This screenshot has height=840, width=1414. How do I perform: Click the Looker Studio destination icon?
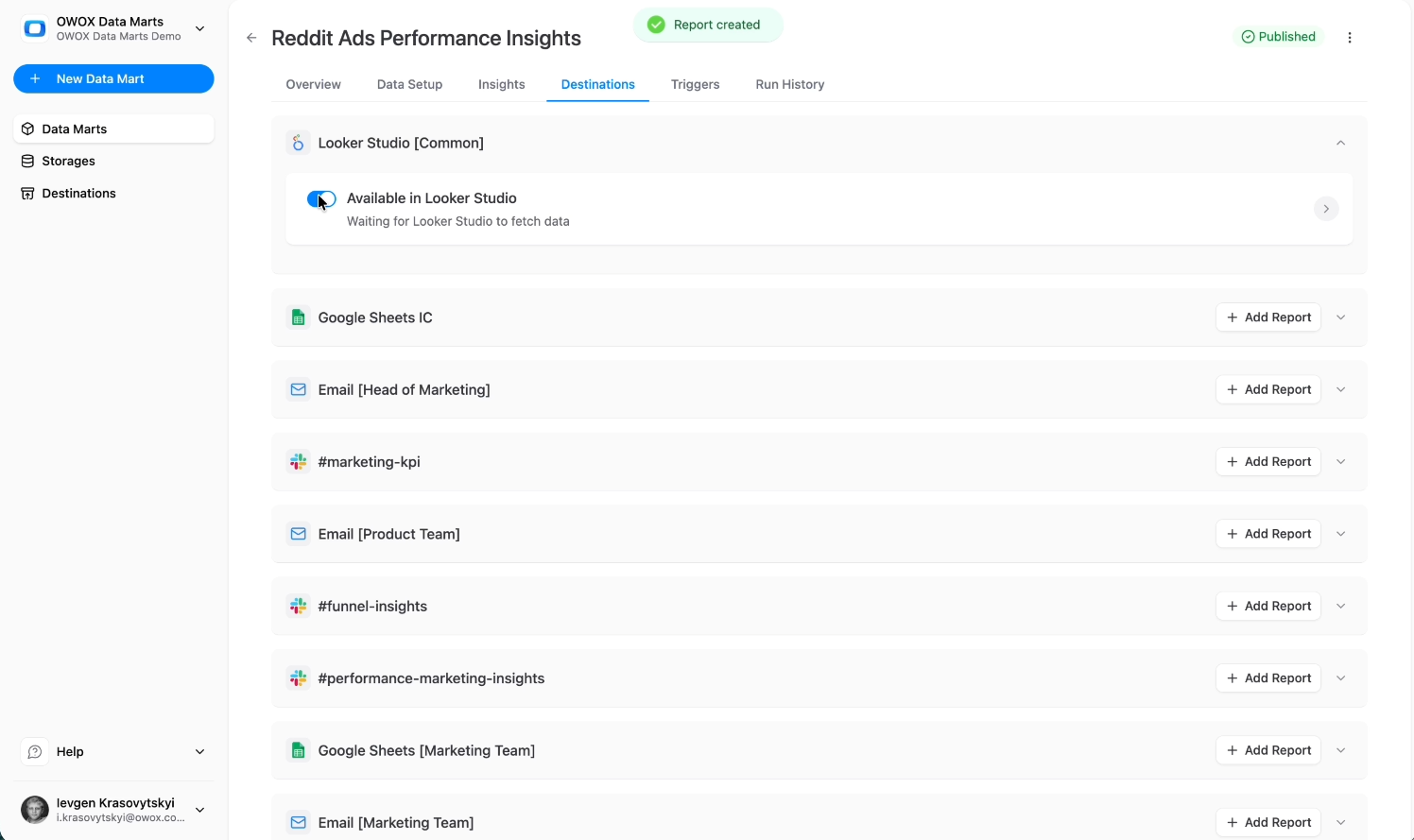coord(299,143)
